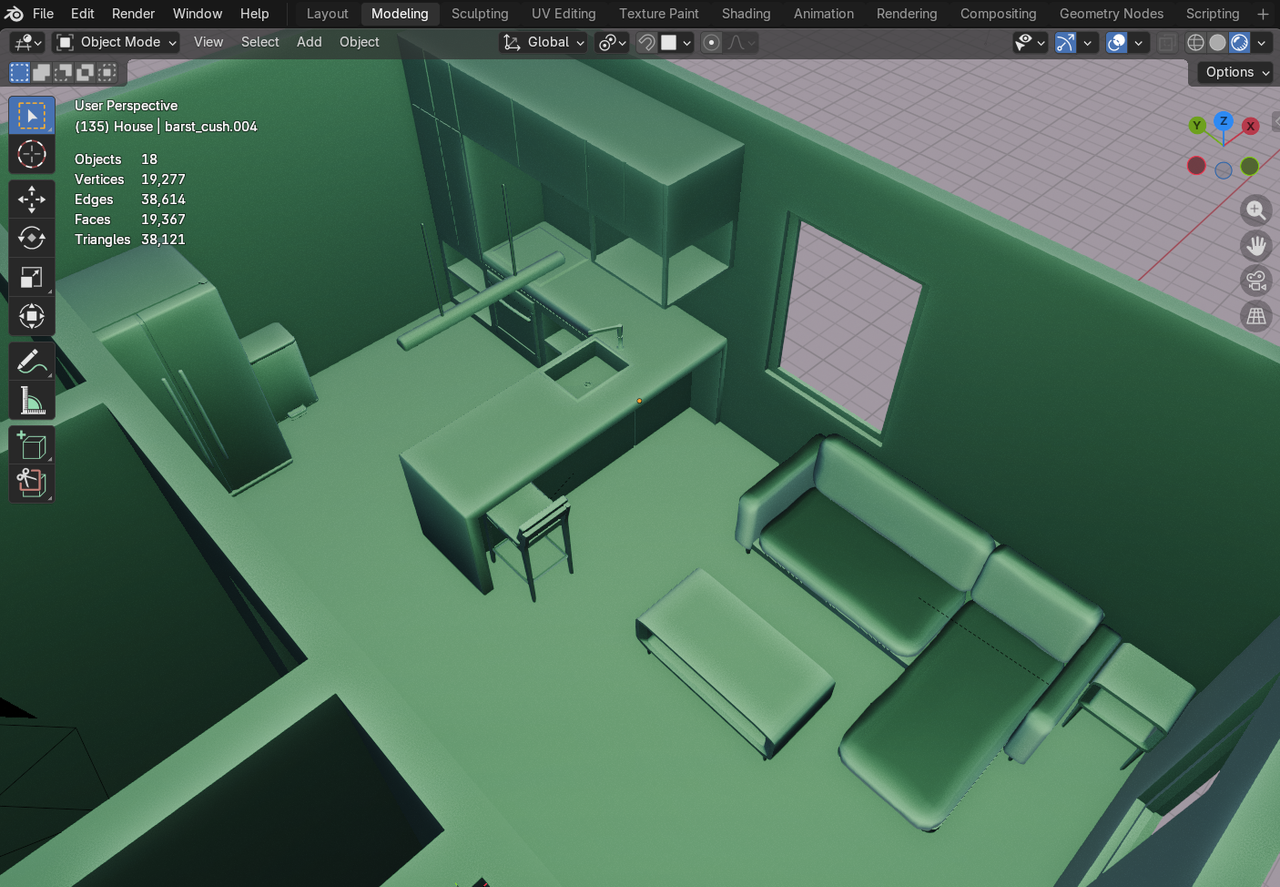
Task: Open the viewport Add menu
Action: tap(309, 42)
